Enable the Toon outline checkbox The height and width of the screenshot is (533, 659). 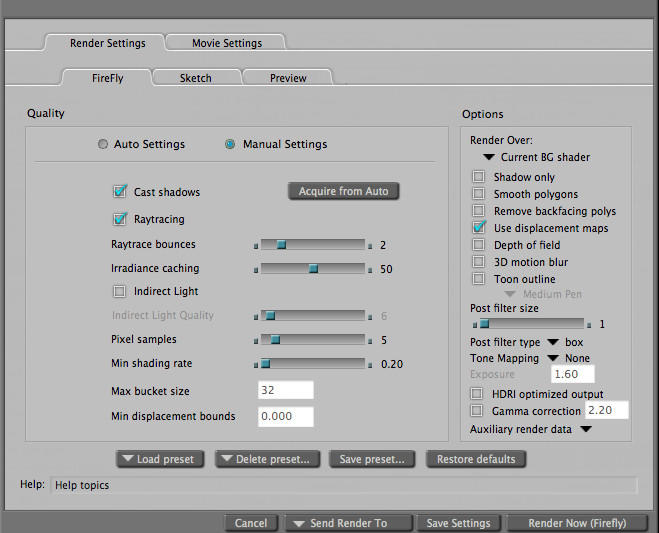pos(478,279)
